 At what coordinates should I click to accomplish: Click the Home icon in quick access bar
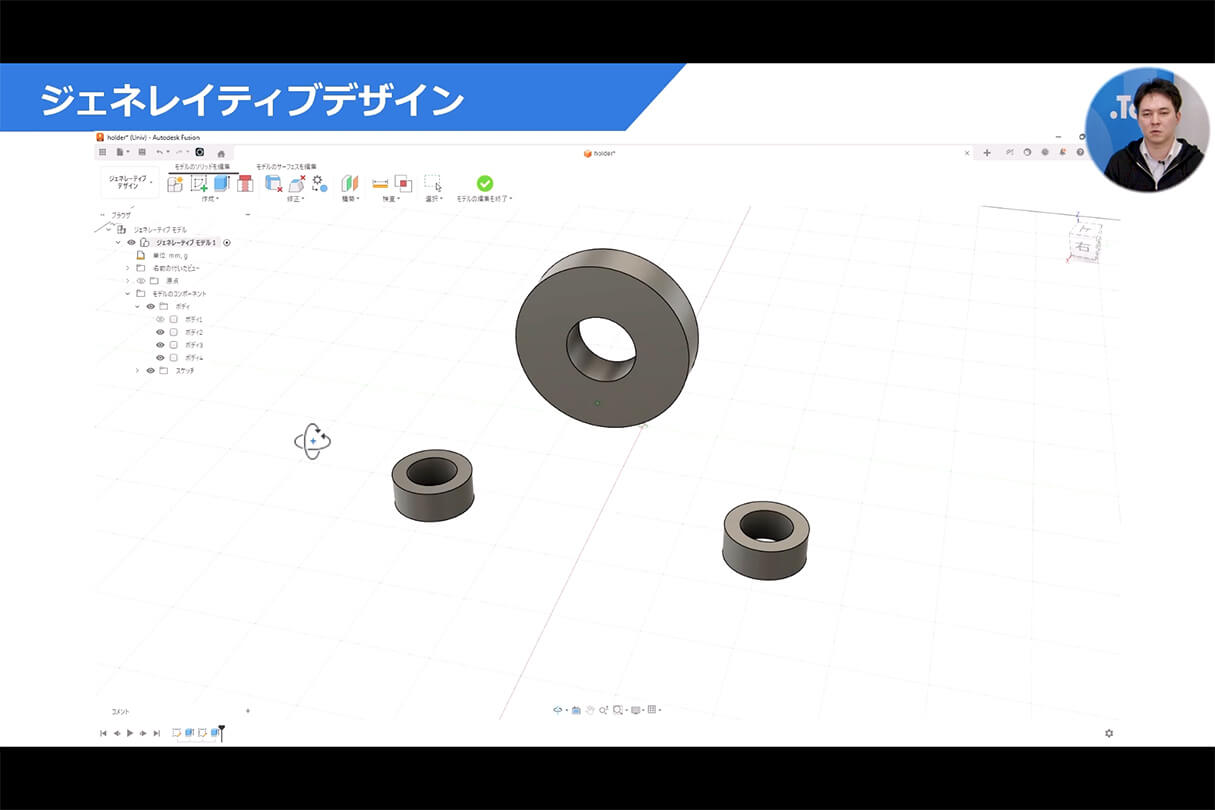coord(221,154)
